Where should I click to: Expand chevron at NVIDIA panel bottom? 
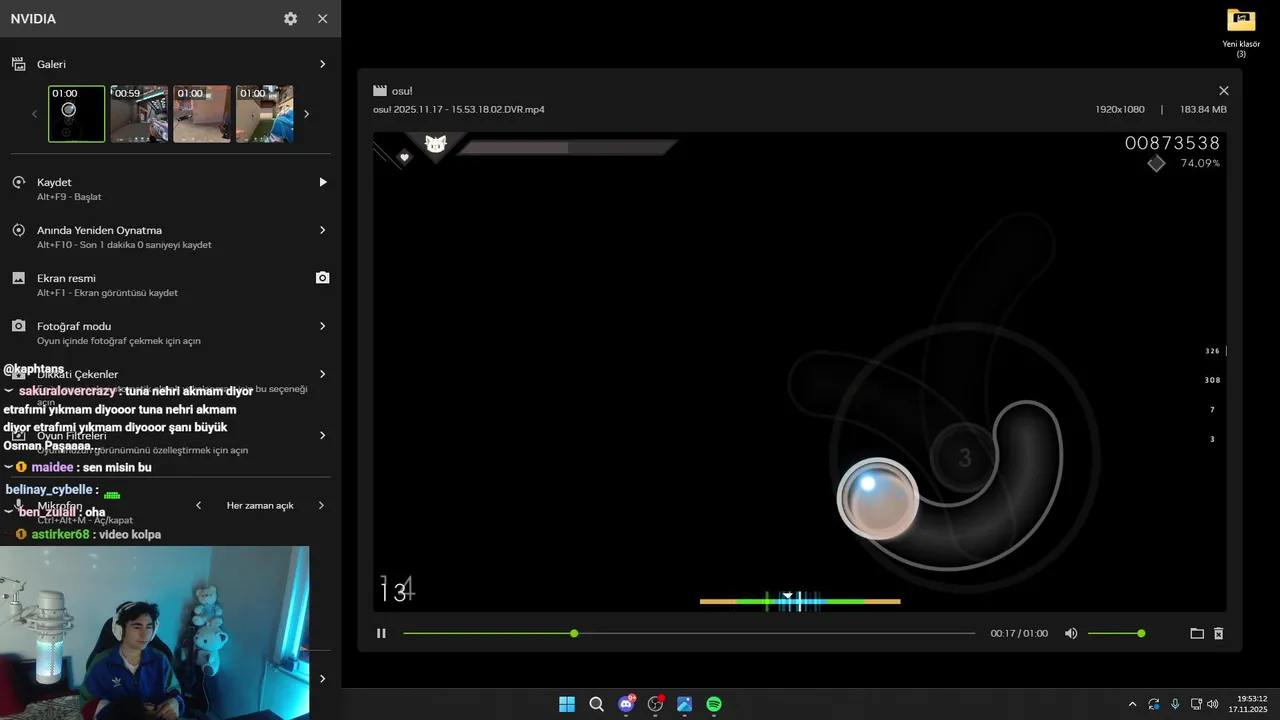322,679
